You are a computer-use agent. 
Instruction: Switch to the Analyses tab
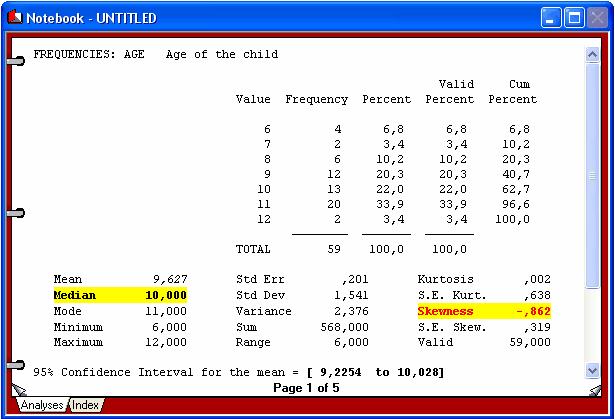coord(42,405)
